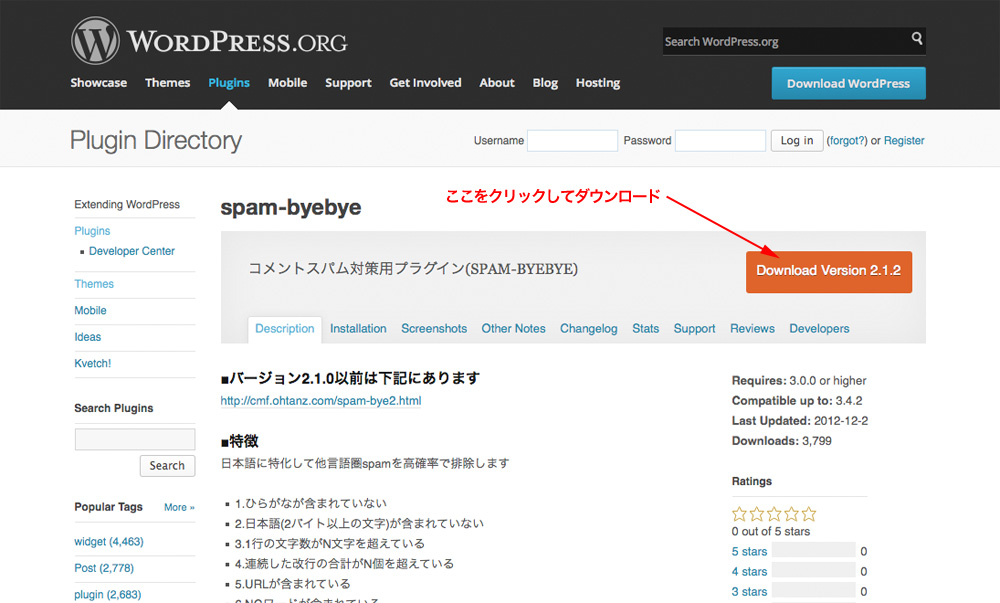1000x603 pixels.
Task: Open the Themes sidebar link
Action: [x=94, y=284]
